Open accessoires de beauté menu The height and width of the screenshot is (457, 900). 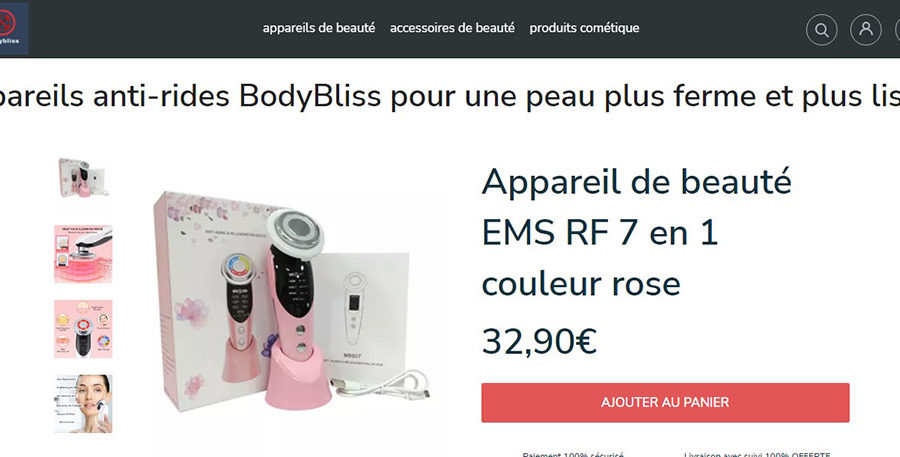[452, 28]
